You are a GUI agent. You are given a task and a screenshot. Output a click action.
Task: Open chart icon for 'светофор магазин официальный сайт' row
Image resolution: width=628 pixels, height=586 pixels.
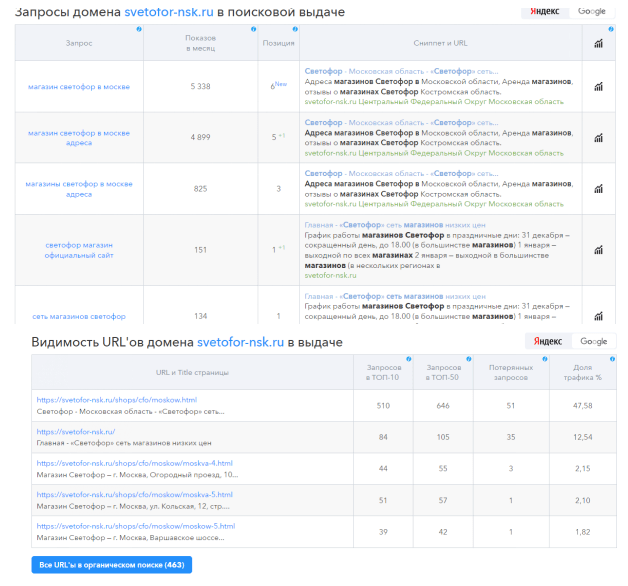tap(598, 250)
